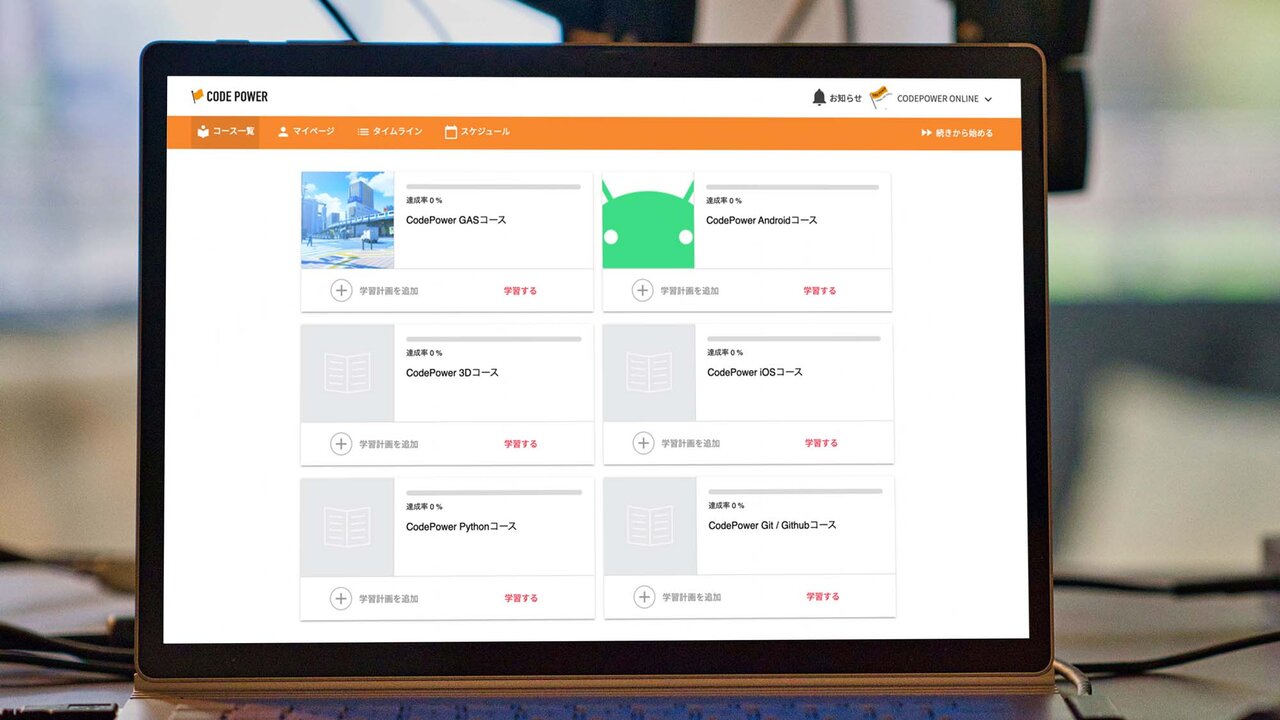Open the タイムライン tab

[390, 132]
